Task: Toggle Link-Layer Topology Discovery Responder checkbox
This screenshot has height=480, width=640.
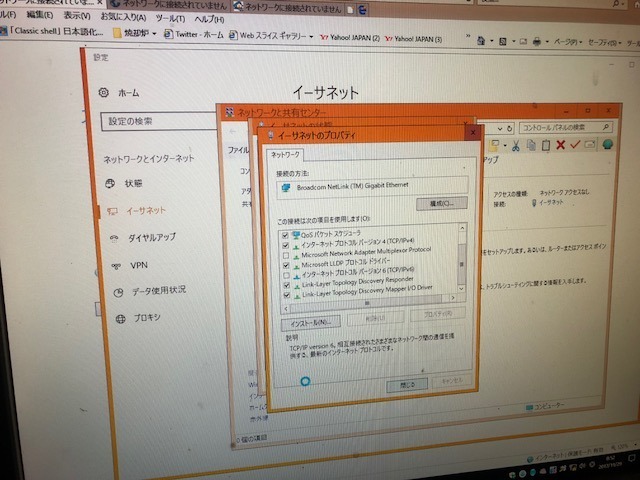Action: tap(287, 285)
